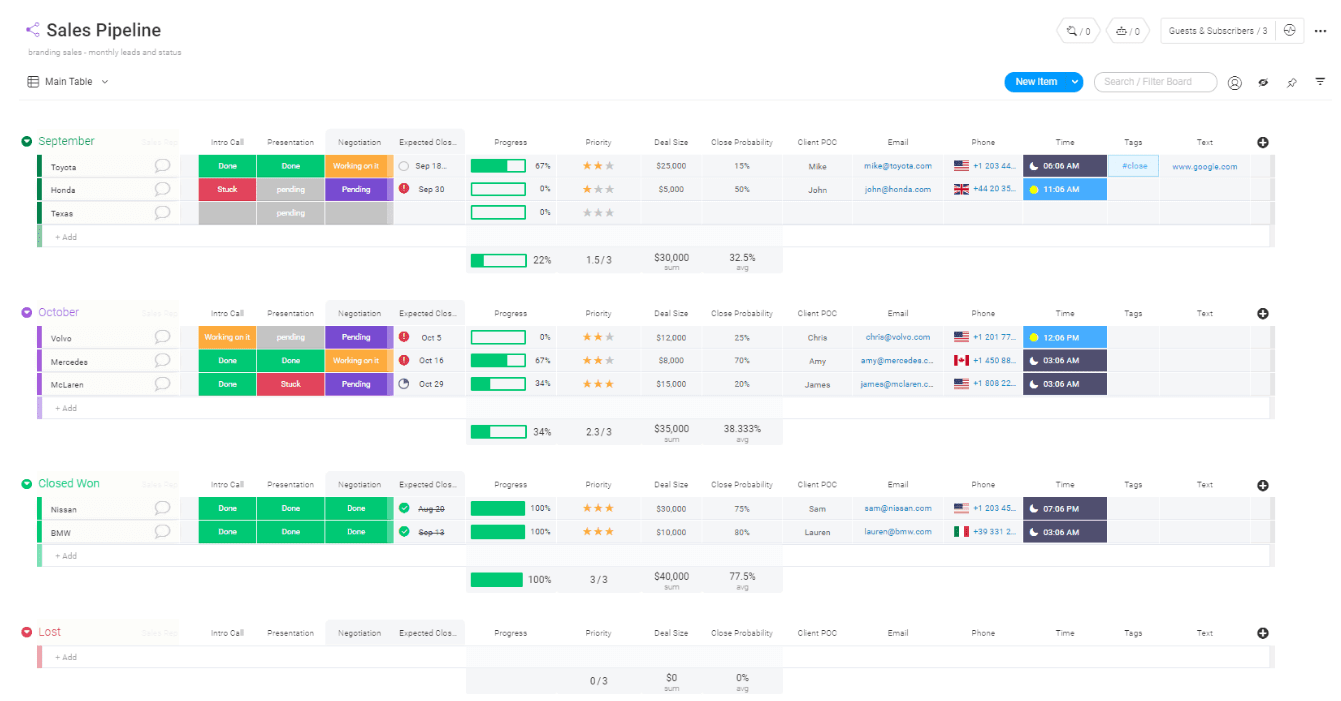1341x701 pixels.
Task: Click Closed Won Priority column header
Action: (x=598, y=485)
